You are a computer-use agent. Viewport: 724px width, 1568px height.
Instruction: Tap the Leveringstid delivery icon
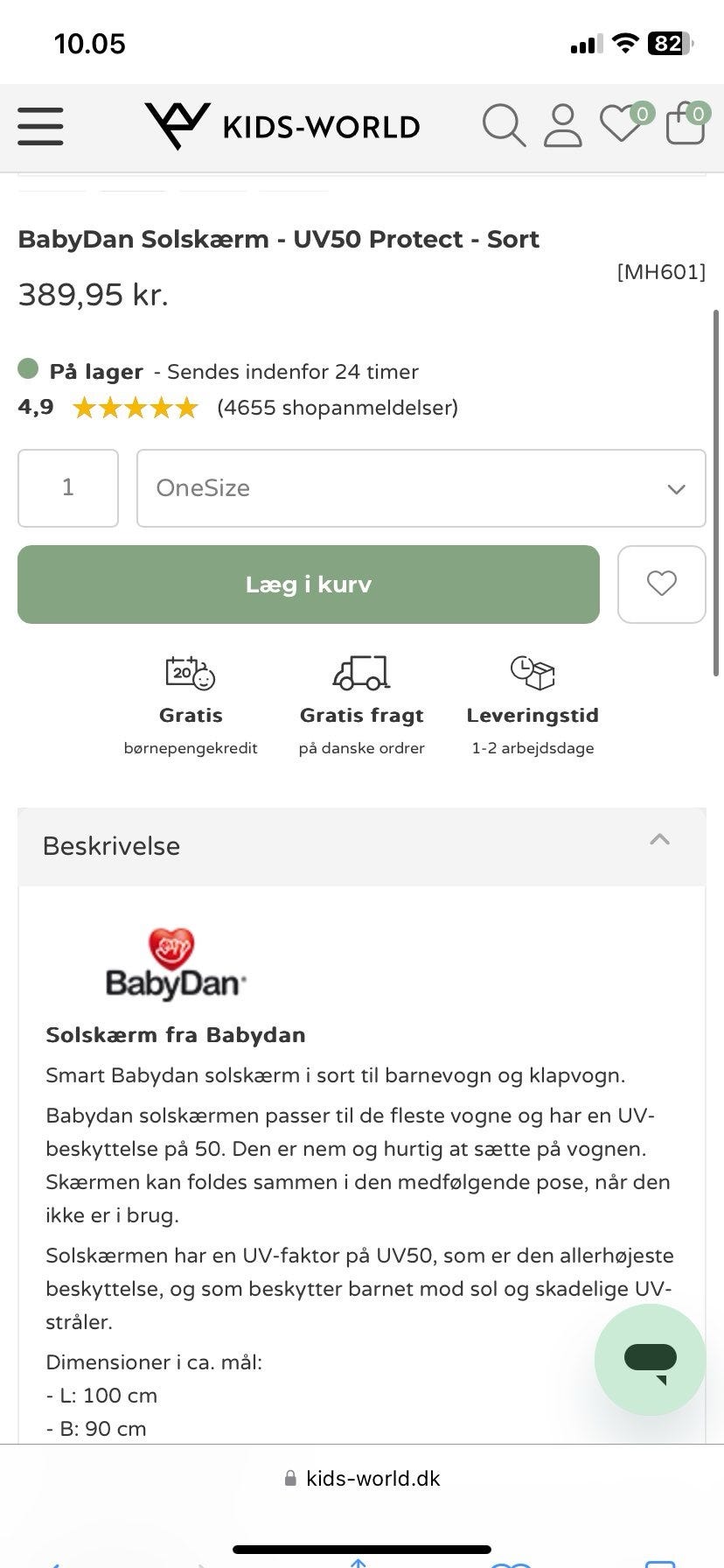533,673
